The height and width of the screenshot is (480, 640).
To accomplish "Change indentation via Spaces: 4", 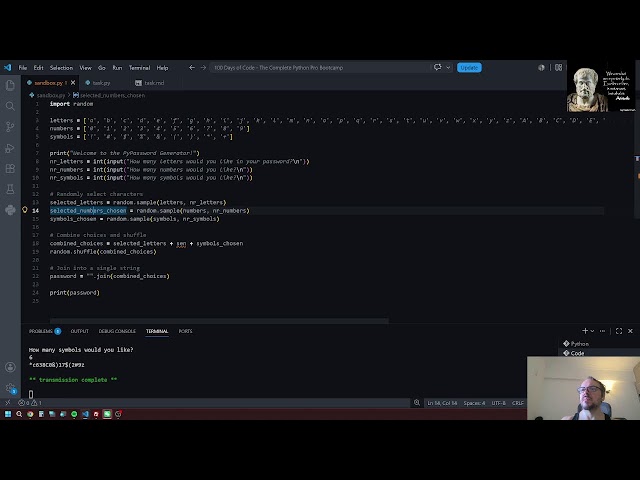I will pos(474,403).
